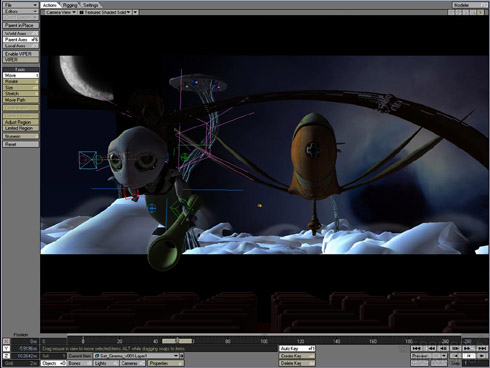Select the cyan camera gizmo in the viewport
The width and height of the screenshot is (490, 368).
88,160
